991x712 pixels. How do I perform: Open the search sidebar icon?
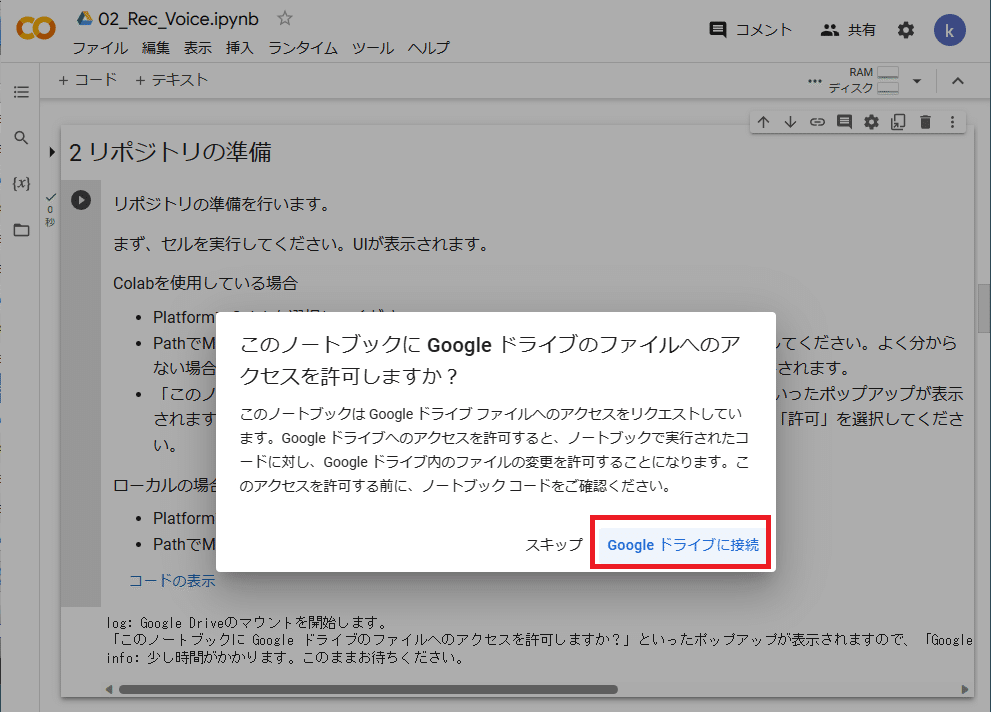coord(21,138)
